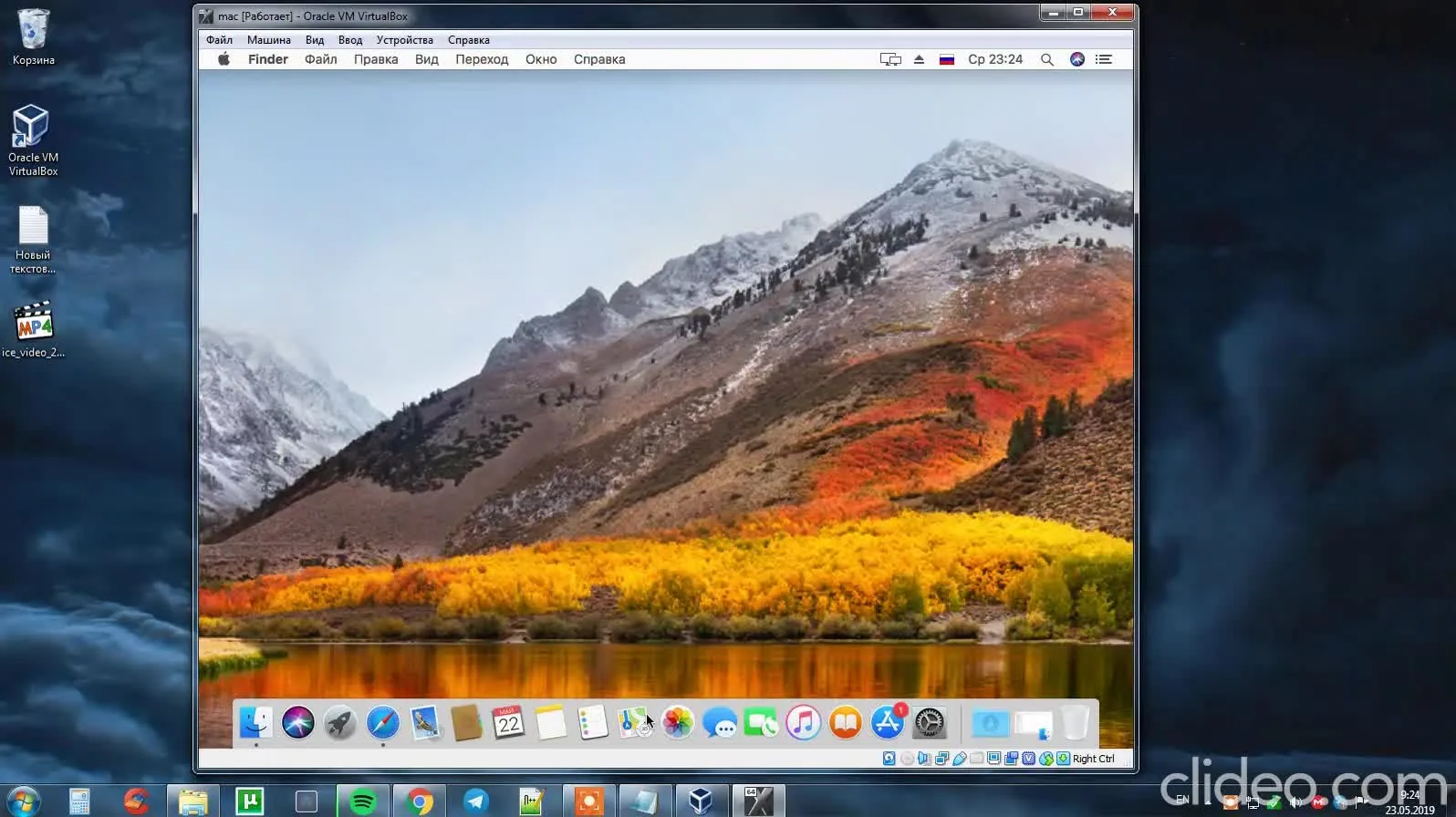Viewport: 1456px width, 817px height.
Task: Open Mail stamp icon in dock
Action: click(x=425, y=723)
